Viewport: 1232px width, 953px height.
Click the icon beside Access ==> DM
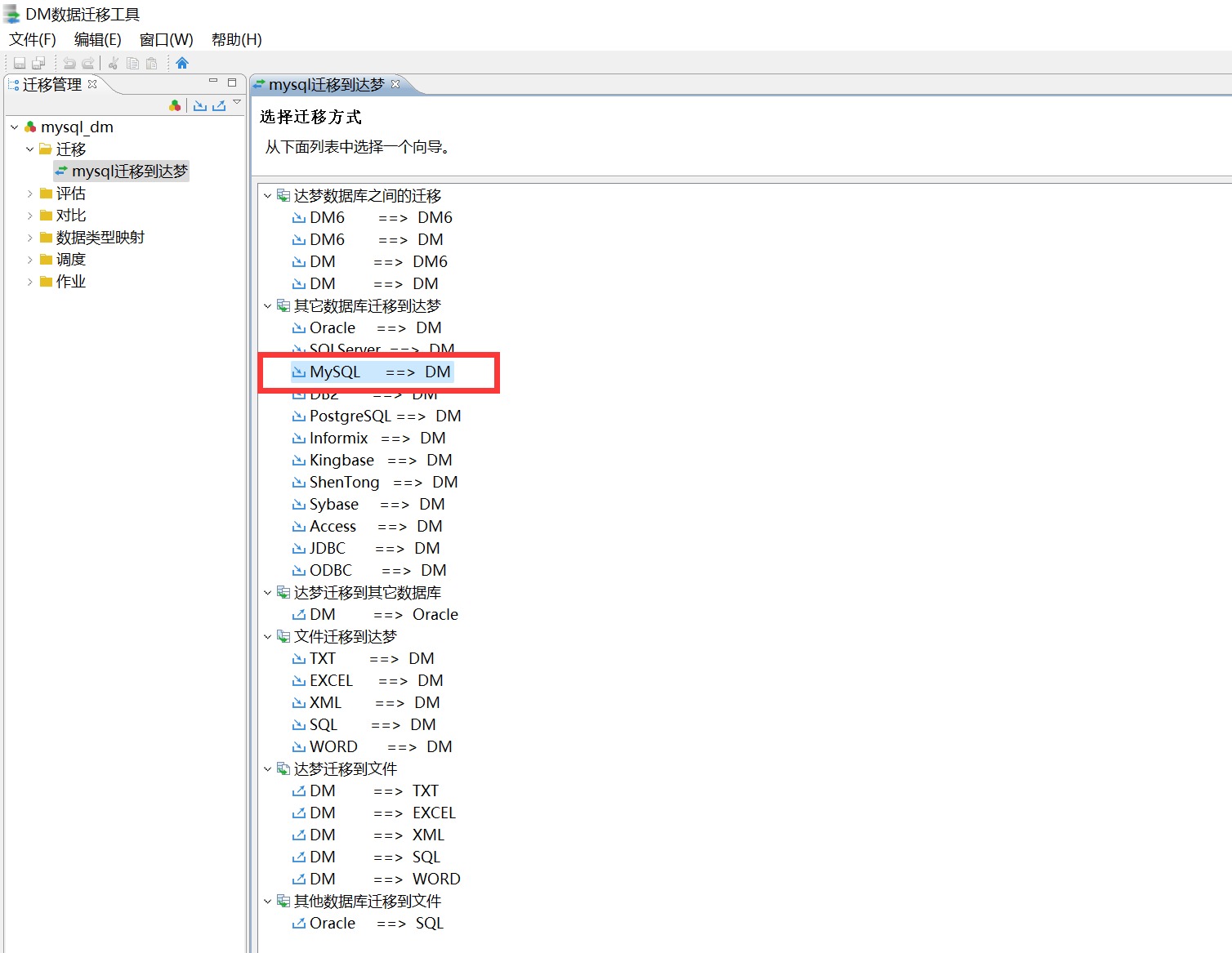(x=299, y=527)
